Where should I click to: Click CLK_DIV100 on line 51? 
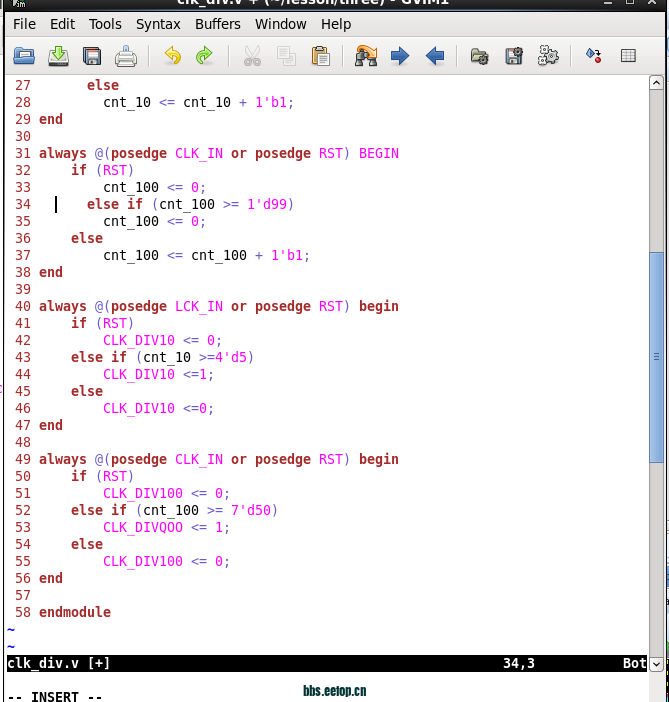(x=143, y=494)
